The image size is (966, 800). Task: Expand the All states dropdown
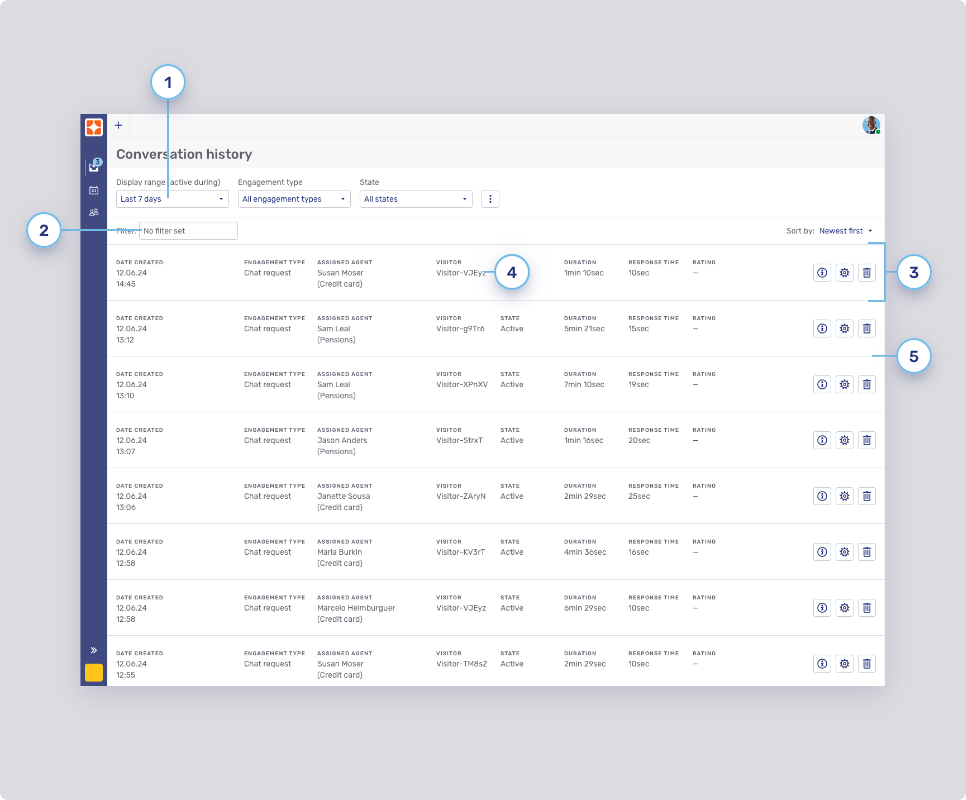[415, 199]
